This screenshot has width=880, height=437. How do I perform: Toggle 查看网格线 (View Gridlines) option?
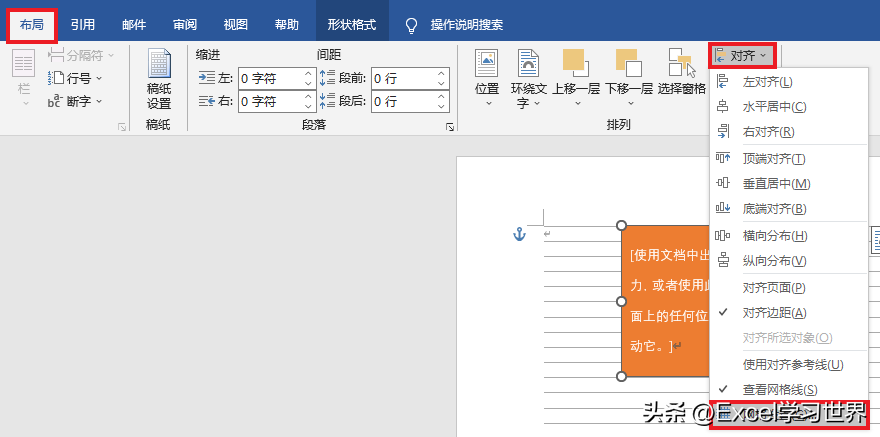pyautogui.click(x=779, y=389)
